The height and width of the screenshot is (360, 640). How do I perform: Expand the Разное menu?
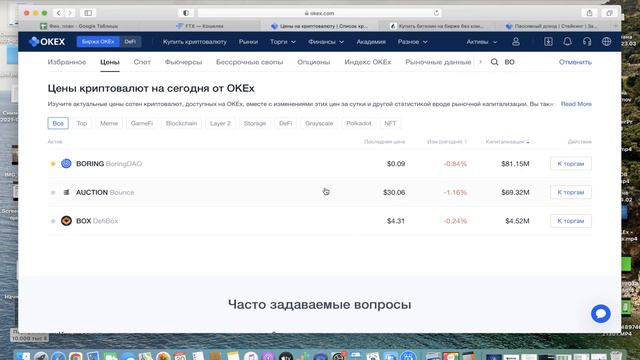click(413, 42)
